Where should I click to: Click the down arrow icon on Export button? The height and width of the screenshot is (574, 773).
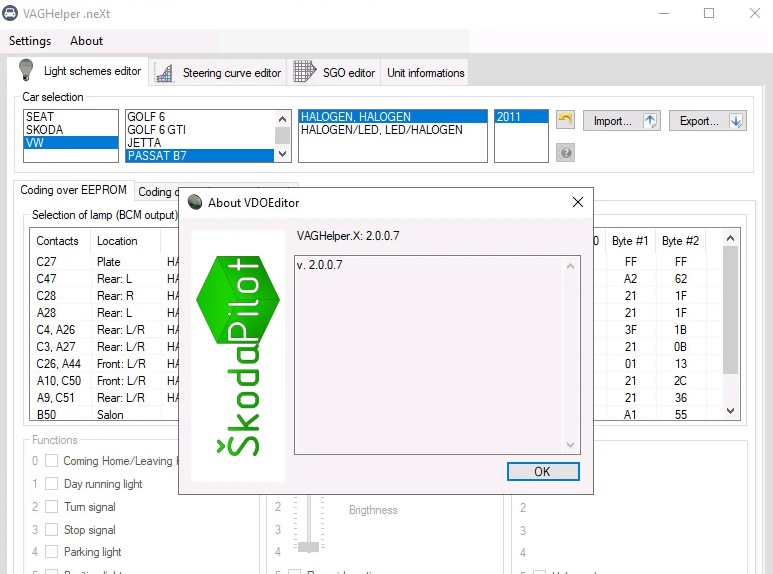736,121
